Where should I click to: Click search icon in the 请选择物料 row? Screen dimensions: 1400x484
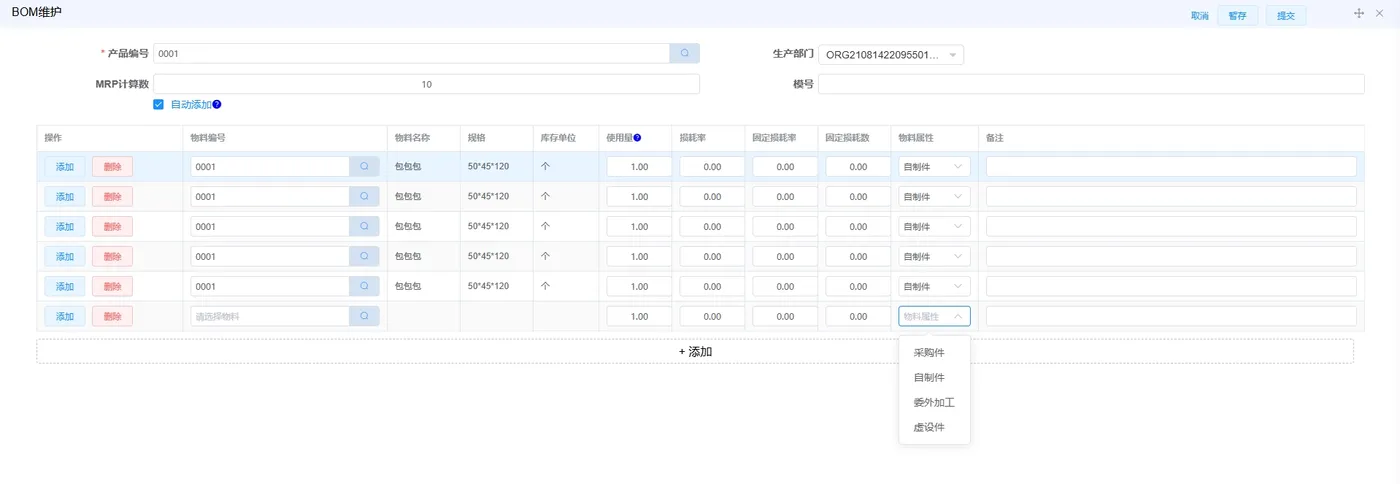click(364, 316)
